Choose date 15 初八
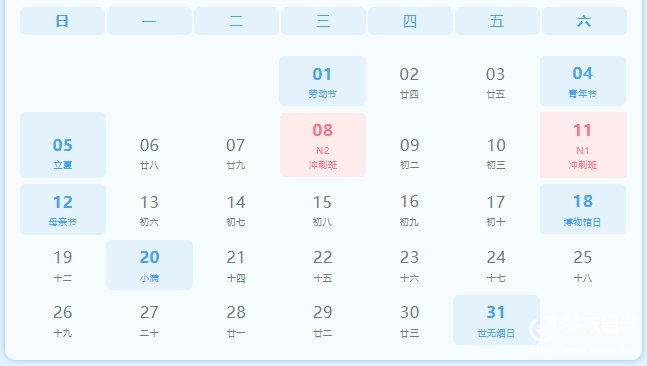 (322, 210)
